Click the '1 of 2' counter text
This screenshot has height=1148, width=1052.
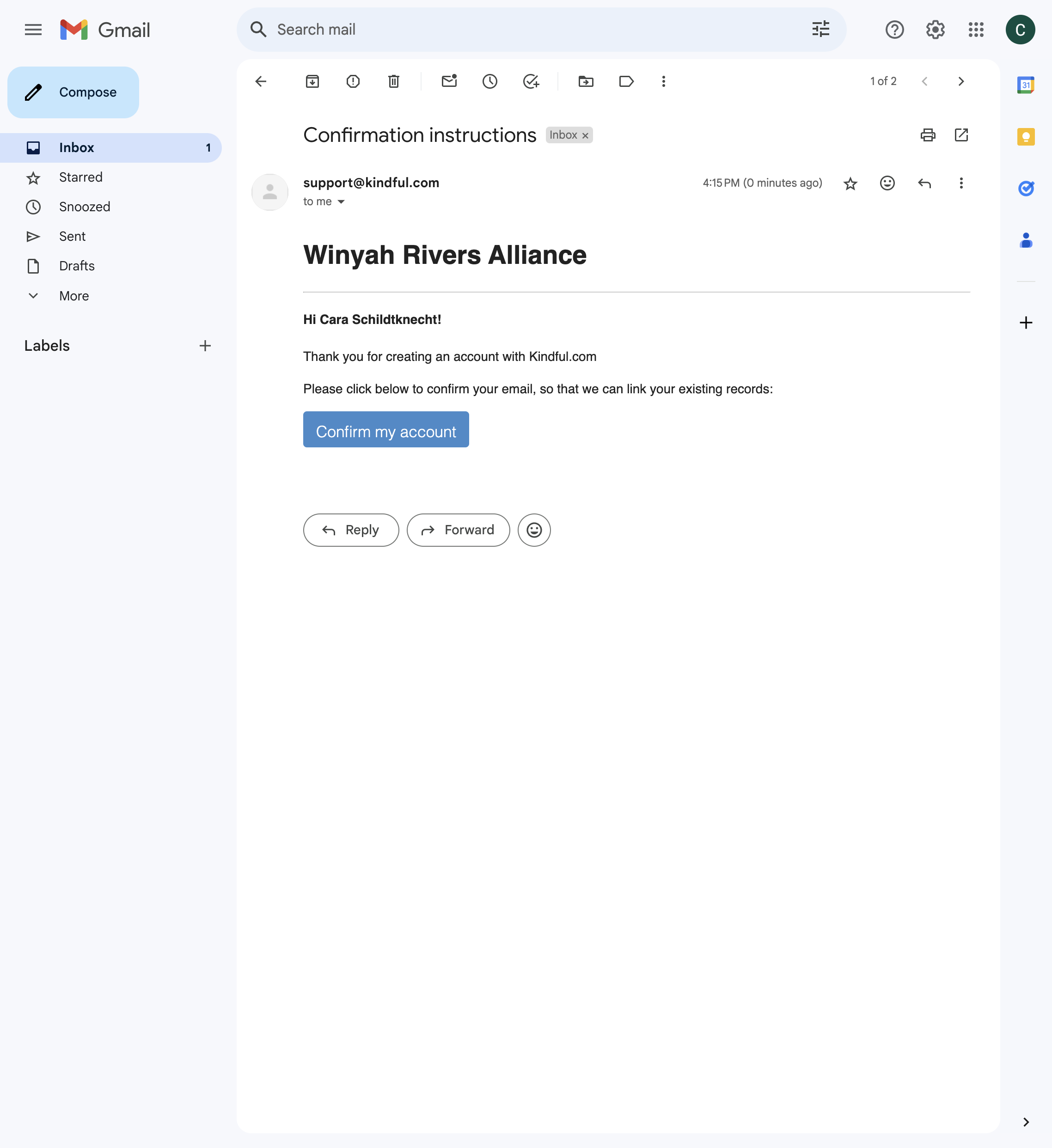pyautogui.click(x=883, y=81)
